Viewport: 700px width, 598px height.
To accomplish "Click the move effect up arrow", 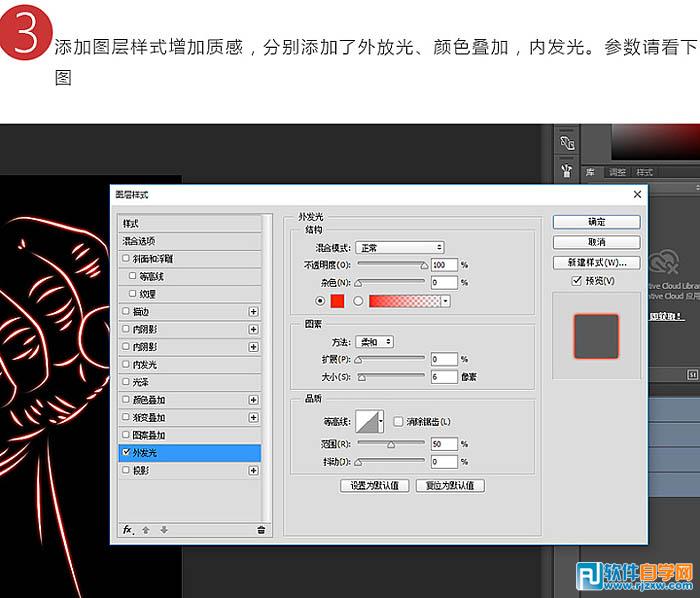I will (x=146, y=530).
